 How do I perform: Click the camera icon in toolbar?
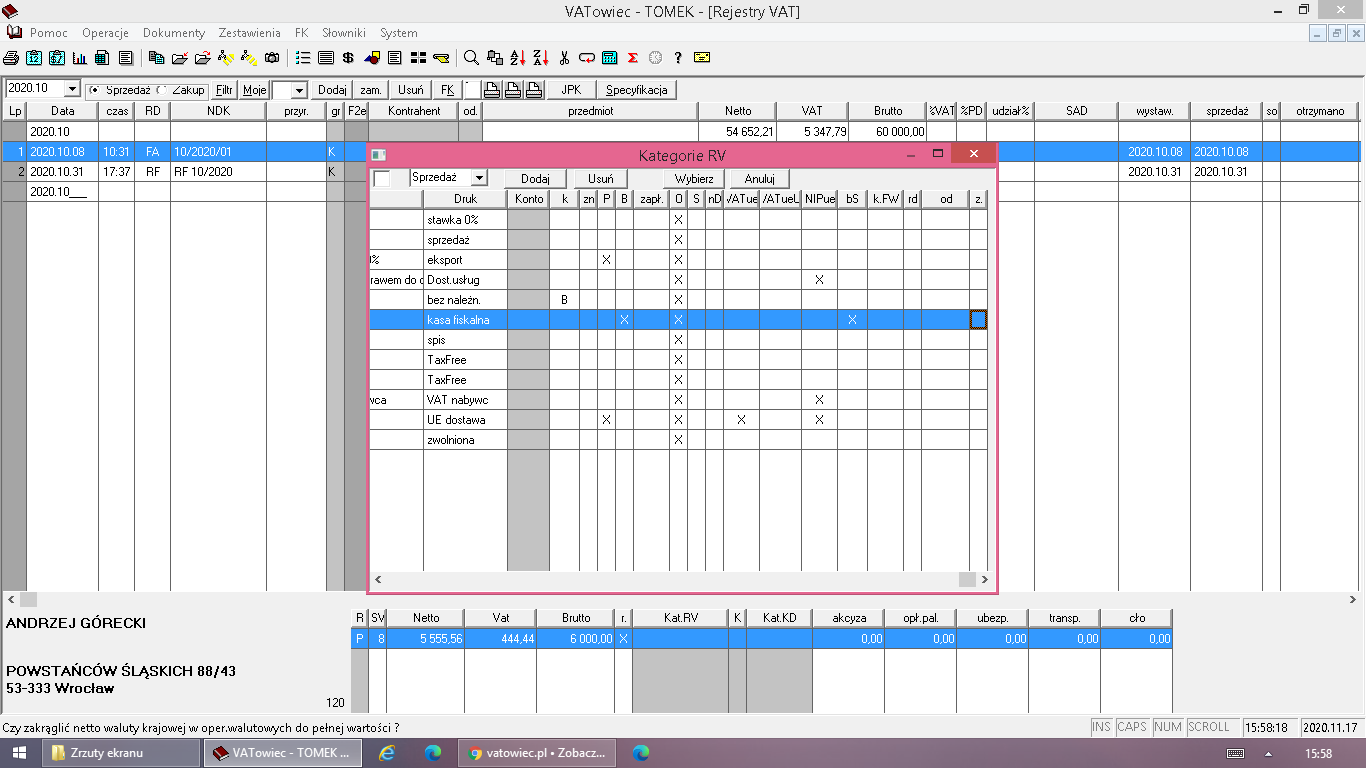pyautogui.click(x=272, y=58)
